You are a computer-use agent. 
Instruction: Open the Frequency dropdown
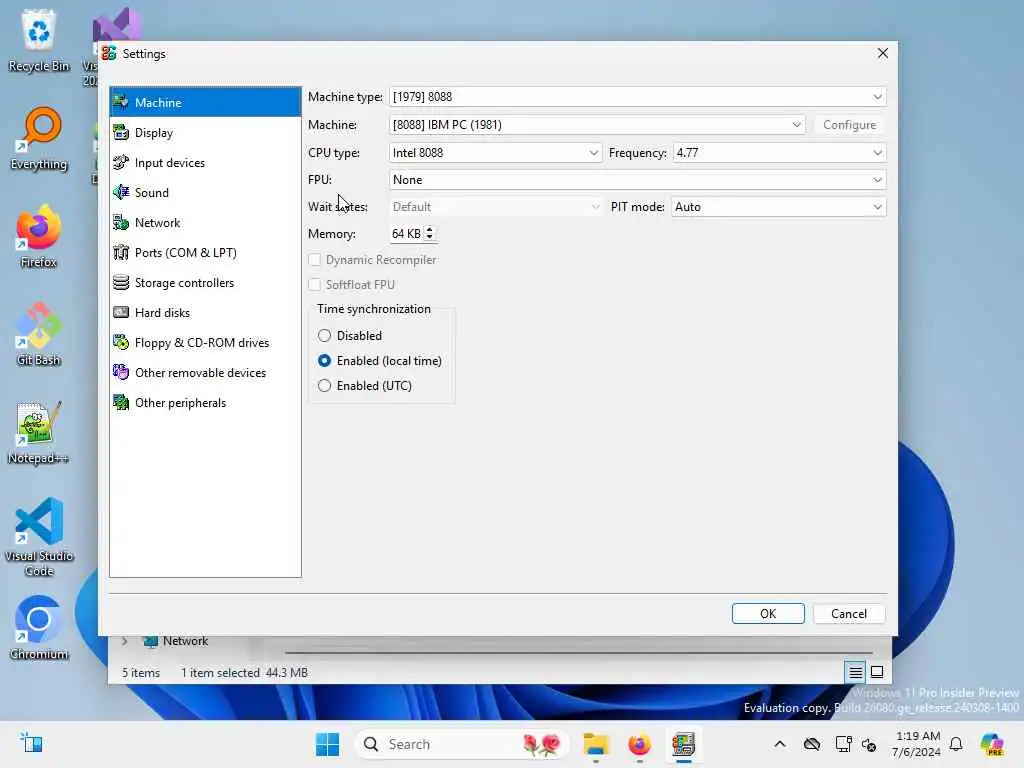point(779,152)
